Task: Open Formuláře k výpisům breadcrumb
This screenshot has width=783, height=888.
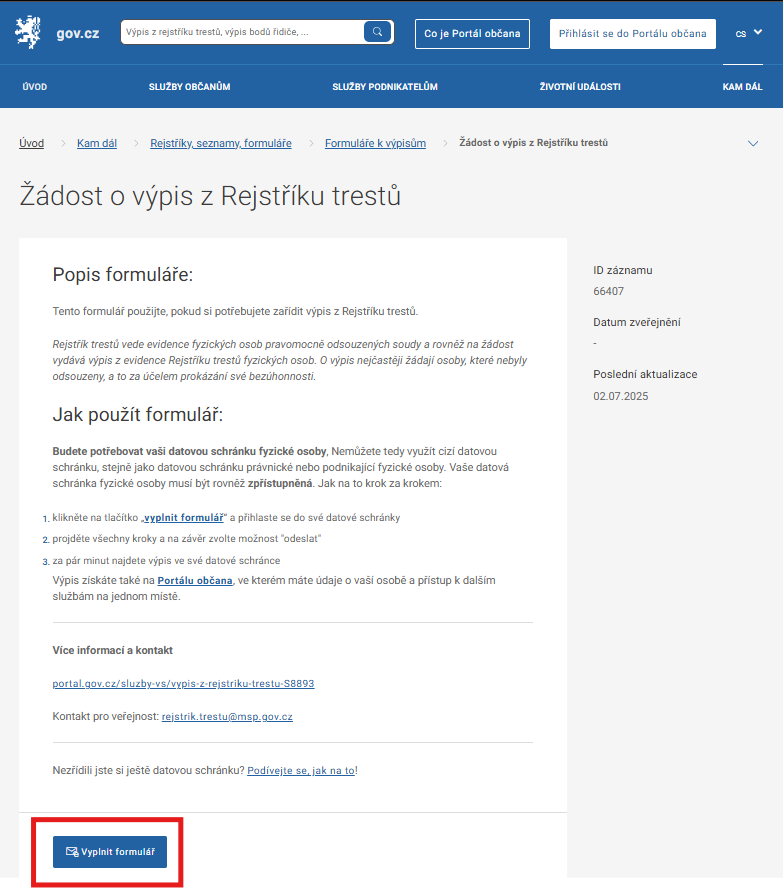Action: click(375, 143)
